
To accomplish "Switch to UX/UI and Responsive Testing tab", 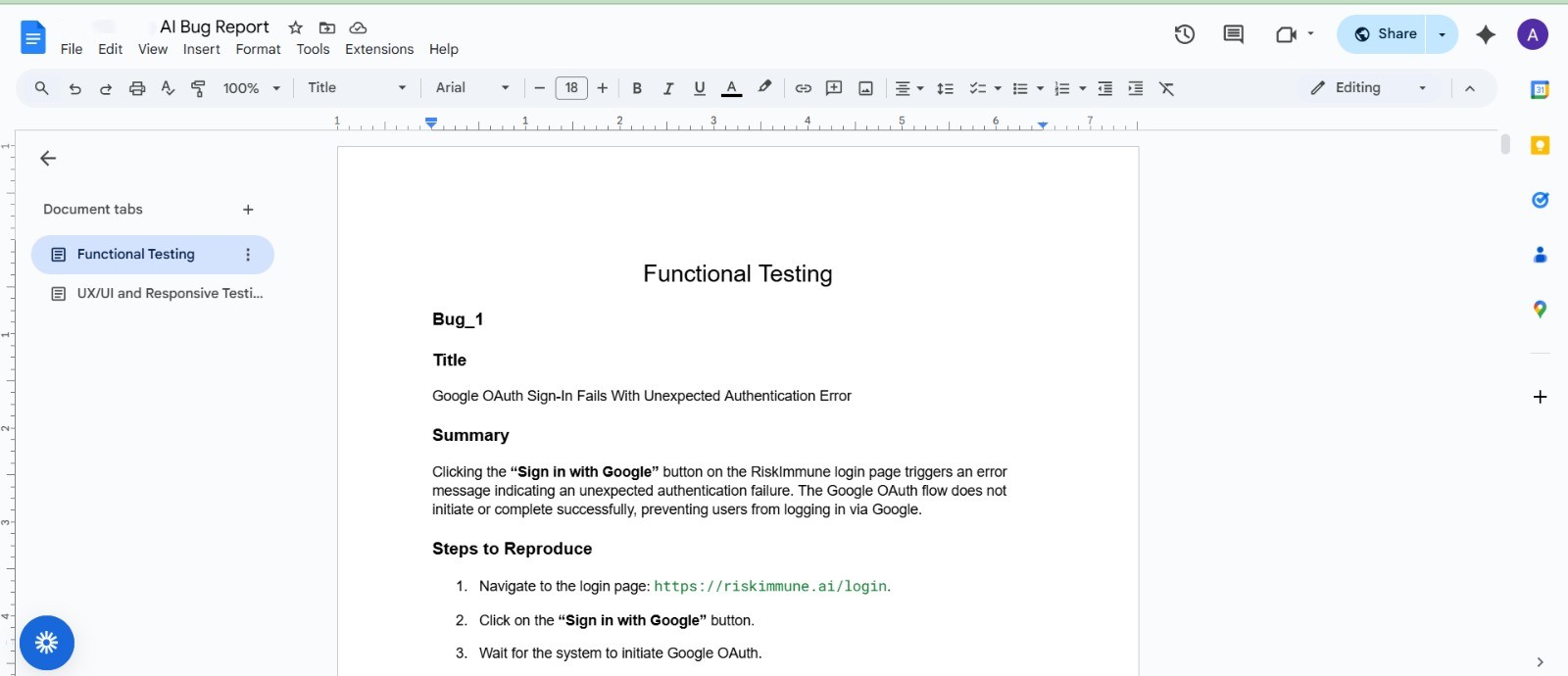I will tap(153, 293).
